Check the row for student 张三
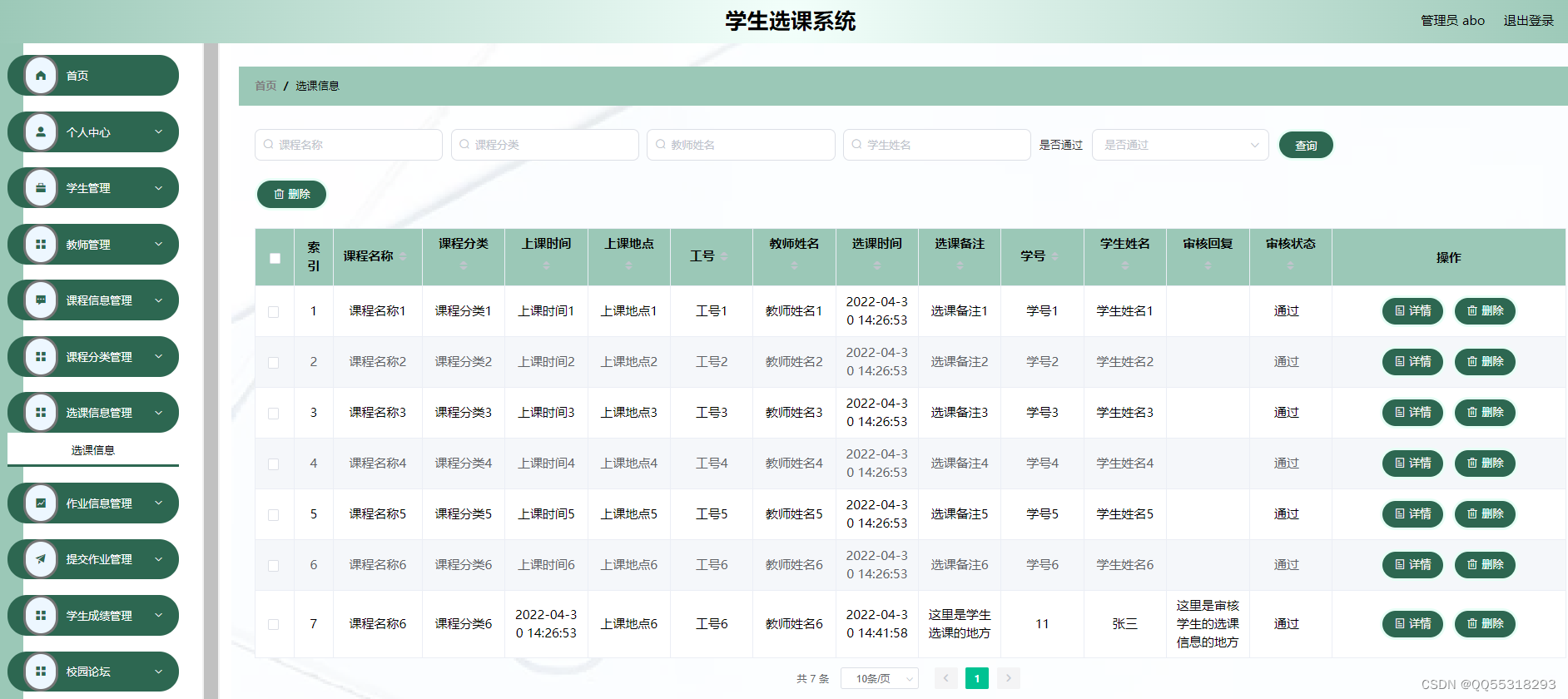The width and height of the screenshot is (1568, 699). pyautogui.click(x=273, y=625)
